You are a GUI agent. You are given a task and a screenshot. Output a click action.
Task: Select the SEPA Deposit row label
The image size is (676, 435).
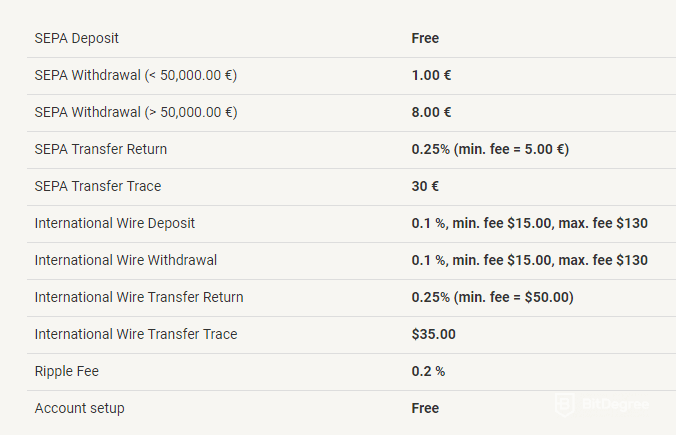pos(76,38)
